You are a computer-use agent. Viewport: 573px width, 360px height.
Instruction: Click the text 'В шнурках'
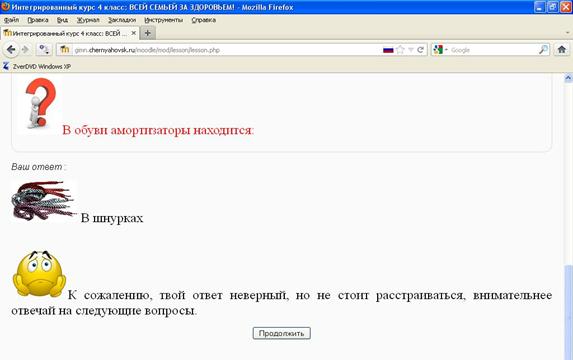[112, 218]
